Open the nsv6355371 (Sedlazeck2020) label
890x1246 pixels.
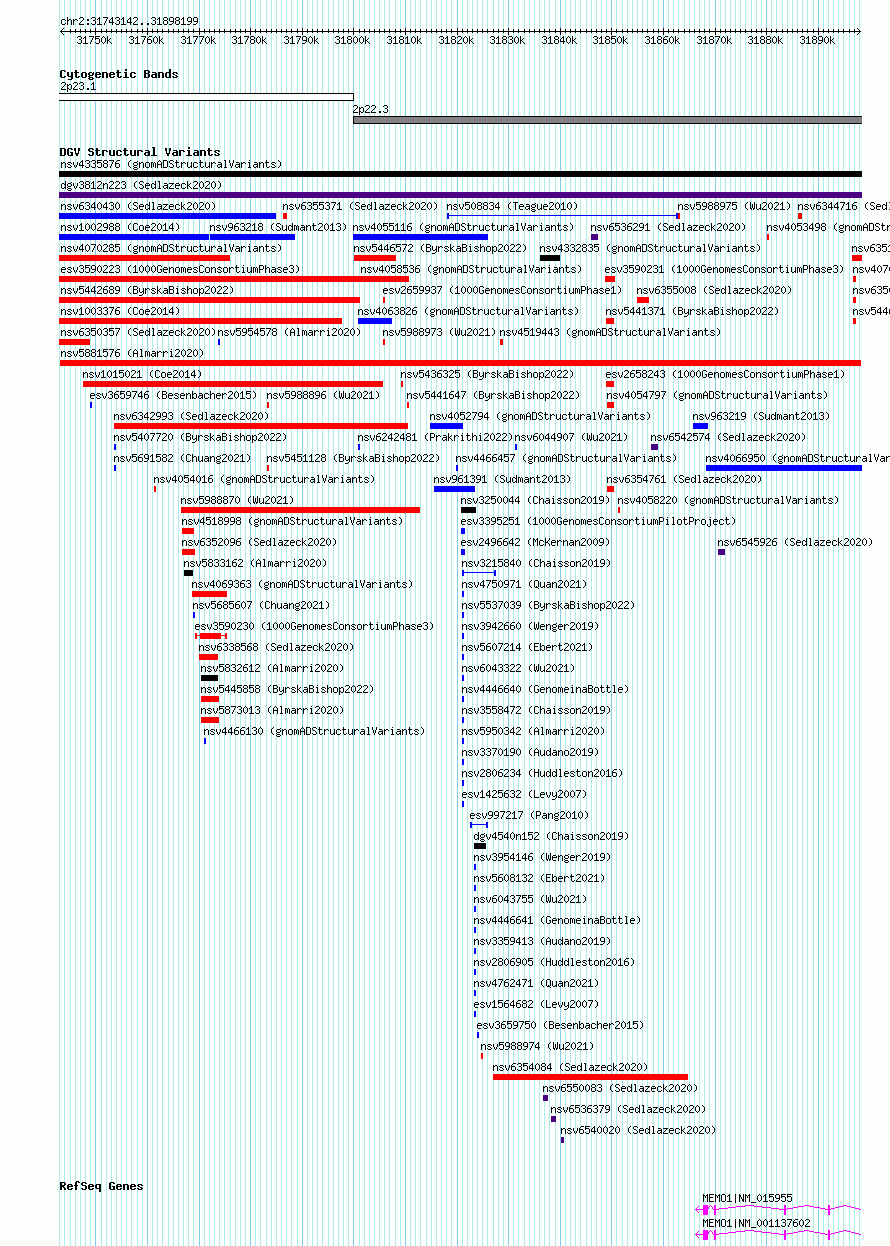click(x=360, y=206)
